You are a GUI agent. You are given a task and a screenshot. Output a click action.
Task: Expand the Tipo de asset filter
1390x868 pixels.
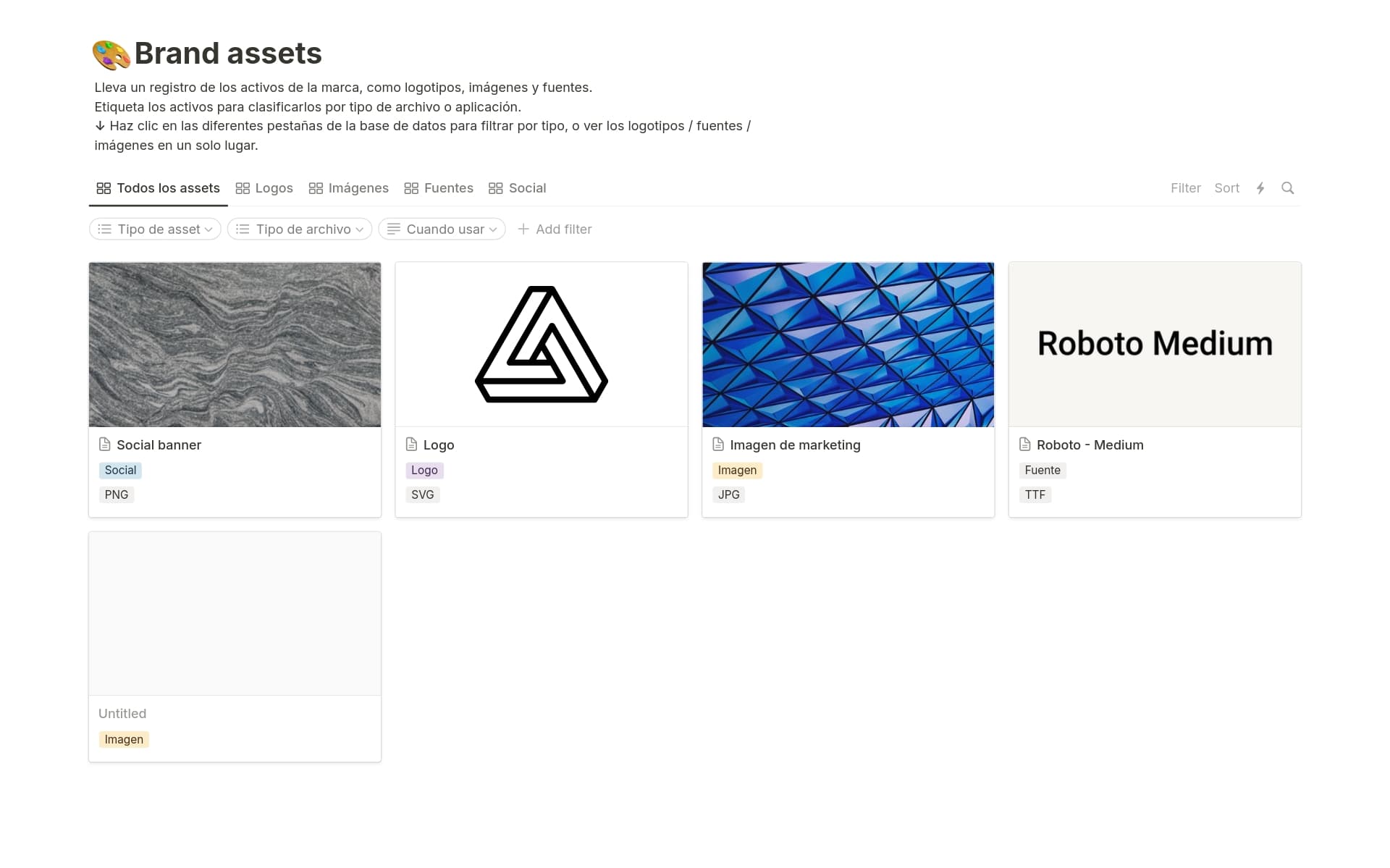pos(155,229)
